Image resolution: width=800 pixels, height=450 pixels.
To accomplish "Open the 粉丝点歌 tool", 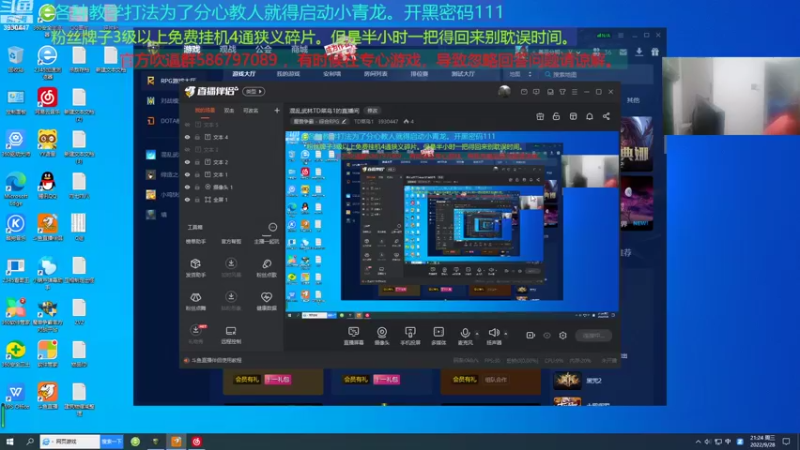I will [266, 267].
